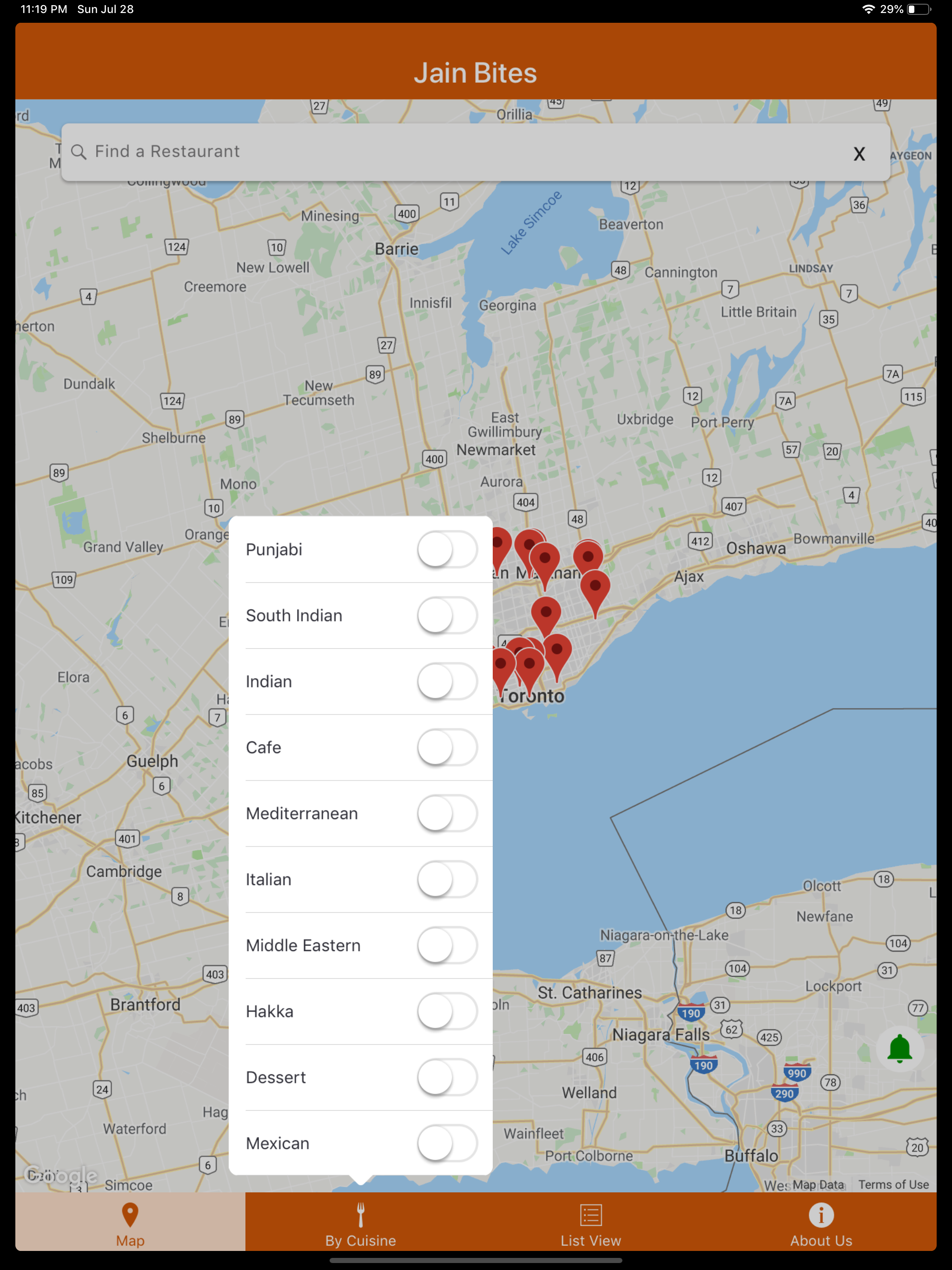The width and height of the screenshot is (952, 1270).
Task: Tap the WiFi status icon
Action: 868,9
